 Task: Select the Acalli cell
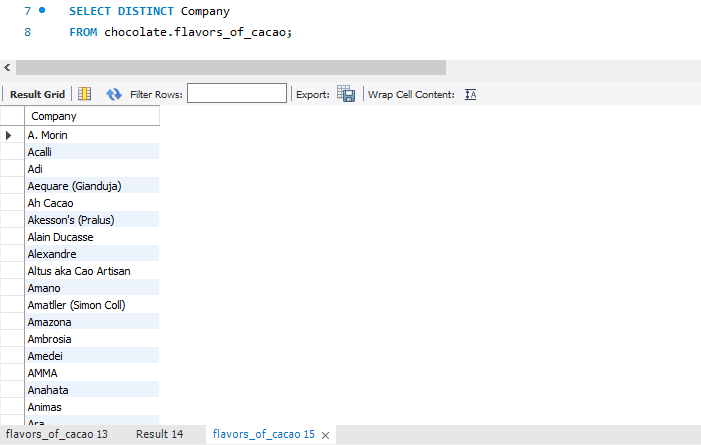coord(90,152)
